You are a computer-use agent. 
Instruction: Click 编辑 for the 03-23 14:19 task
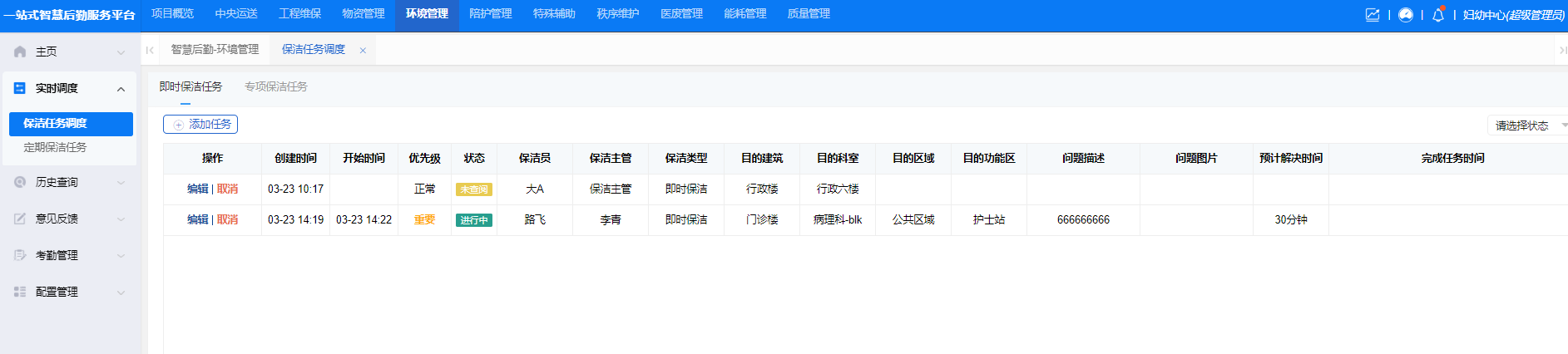198,220
